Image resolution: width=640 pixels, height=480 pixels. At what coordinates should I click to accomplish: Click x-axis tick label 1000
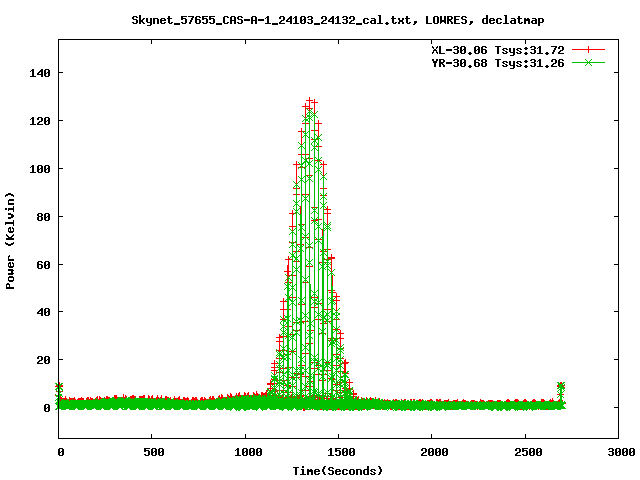248,452
